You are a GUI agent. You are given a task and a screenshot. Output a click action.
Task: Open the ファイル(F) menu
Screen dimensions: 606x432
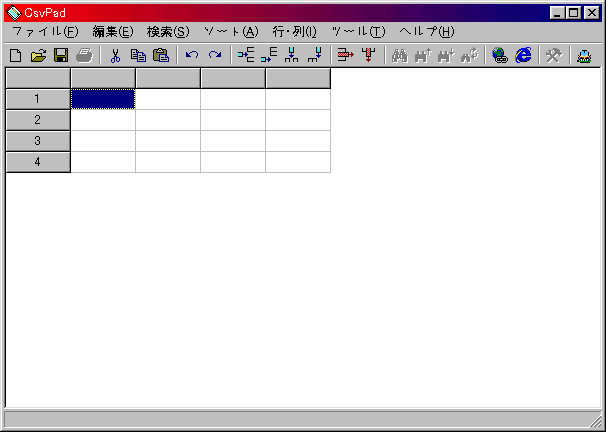click(x=45, y=32)
